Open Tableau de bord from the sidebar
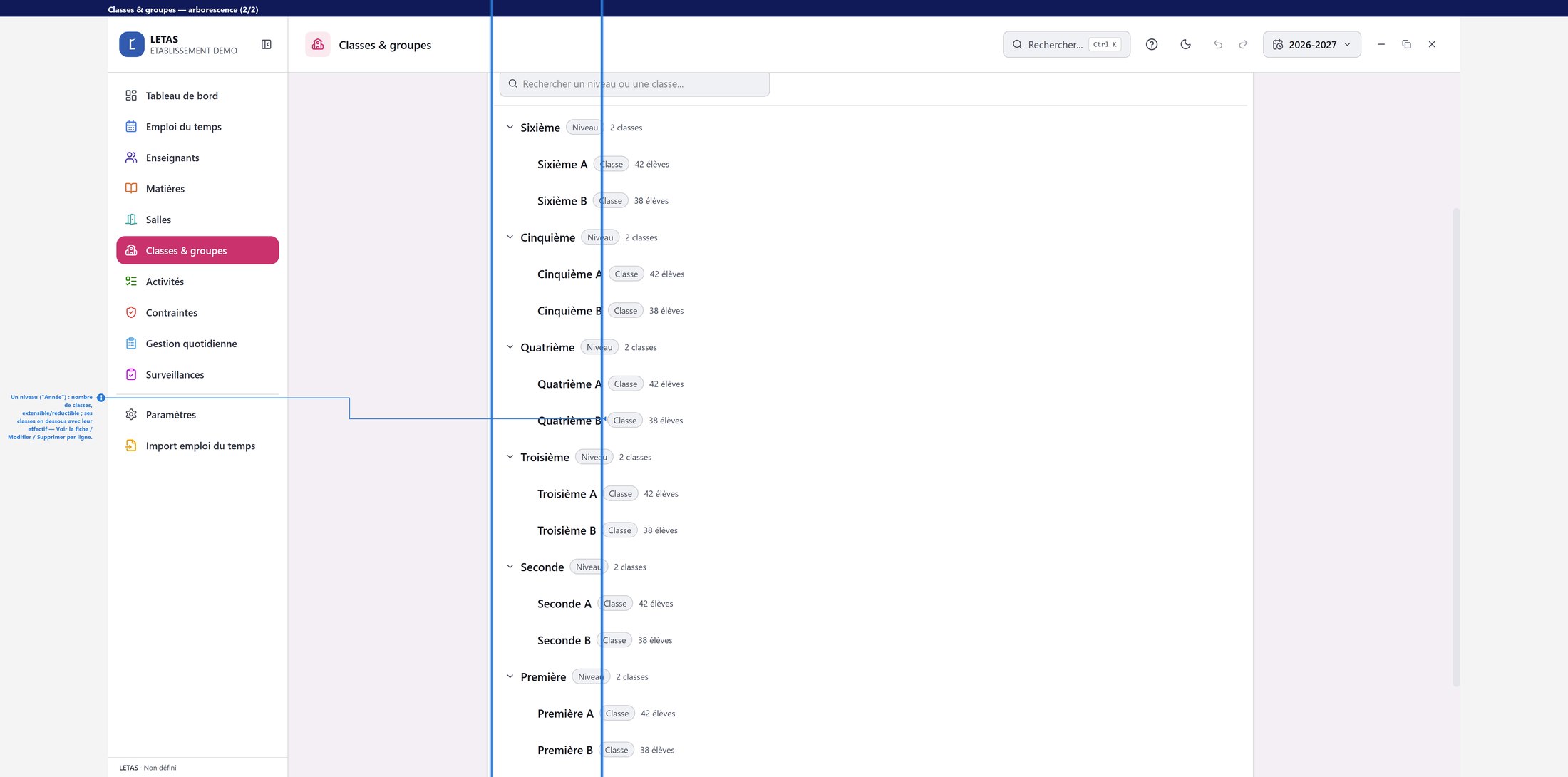The width and height of the screenshot is (1568, 777). (197, 96)
